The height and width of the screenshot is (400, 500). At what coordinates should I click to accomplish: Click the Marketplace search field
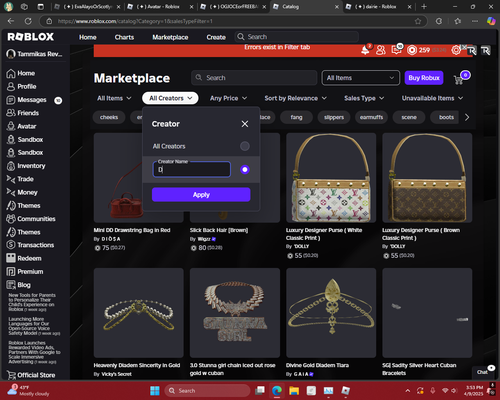coord(254,78)
